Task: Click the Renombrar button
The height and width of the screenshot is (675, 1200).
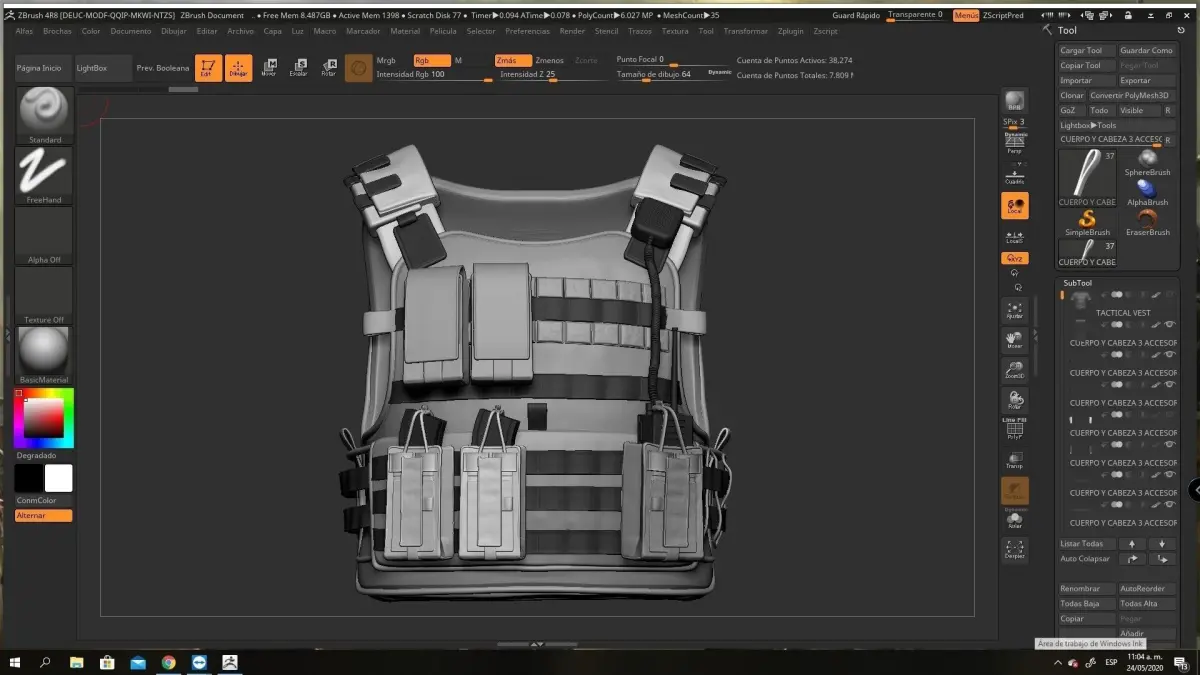Action: tap(1085, 589)
